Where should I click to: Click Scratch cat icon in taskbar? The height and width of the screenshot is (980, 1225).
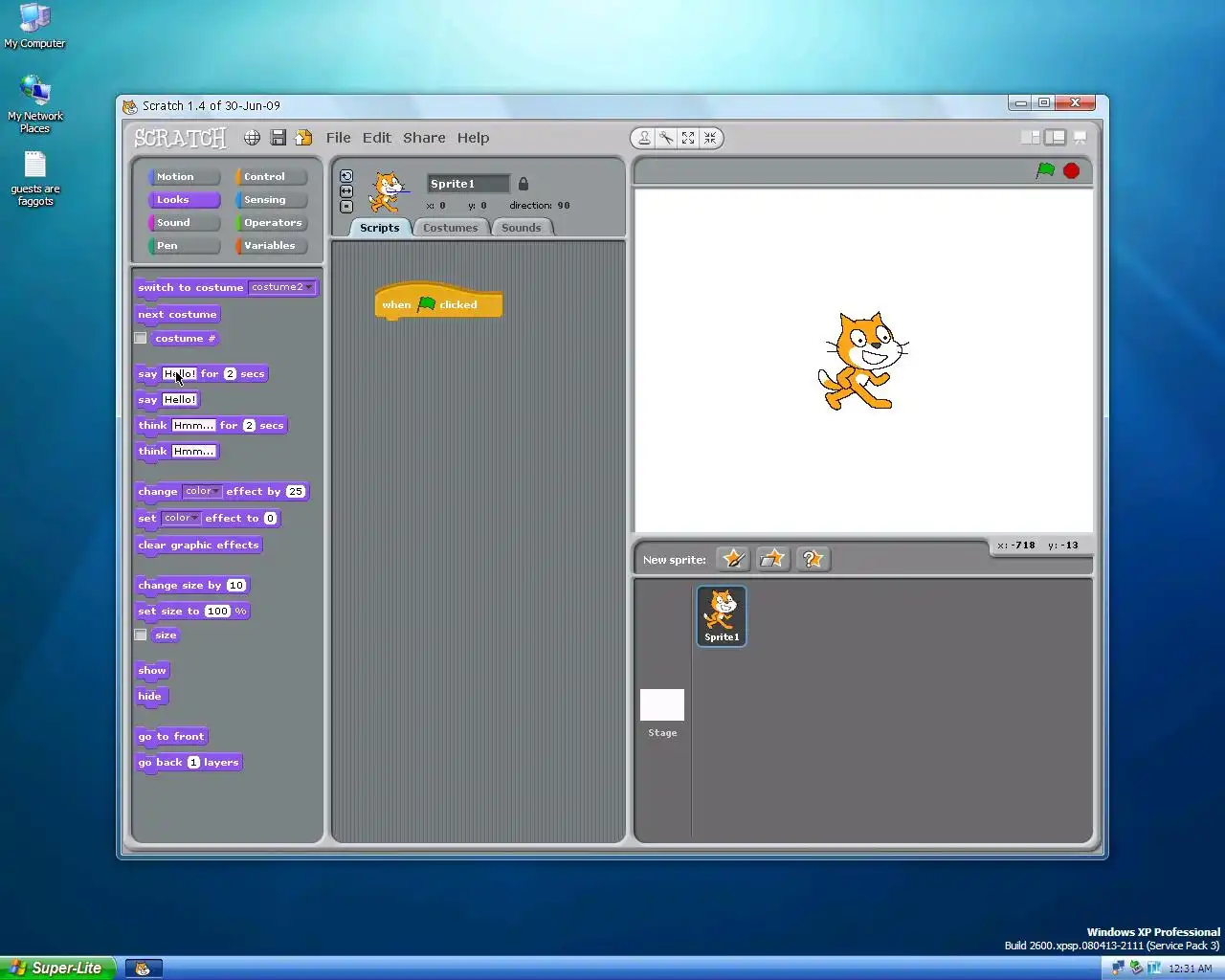click(x=143, y=969)
